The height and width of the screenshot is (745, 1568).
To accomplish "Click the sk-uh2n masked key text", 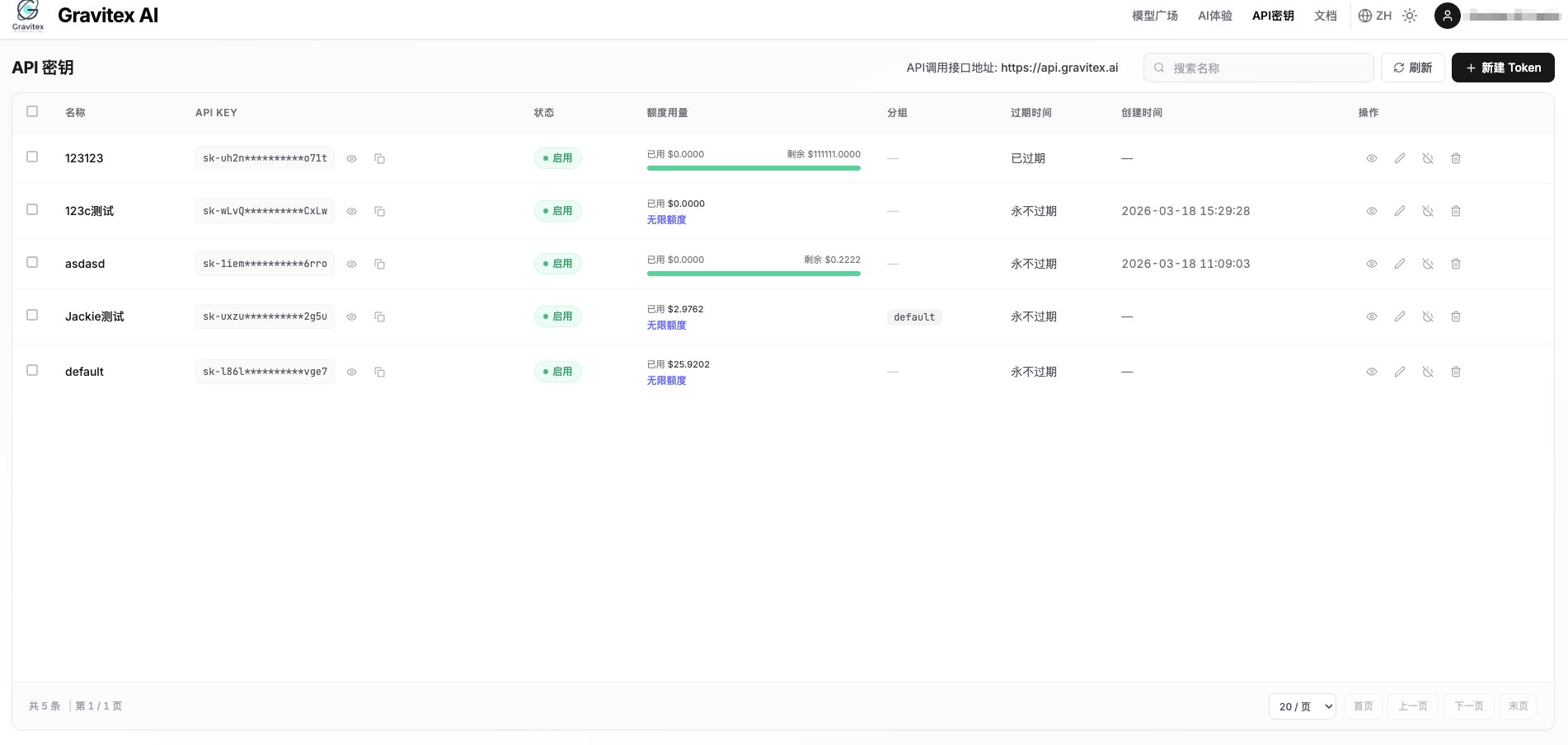I will coord(265,158).
